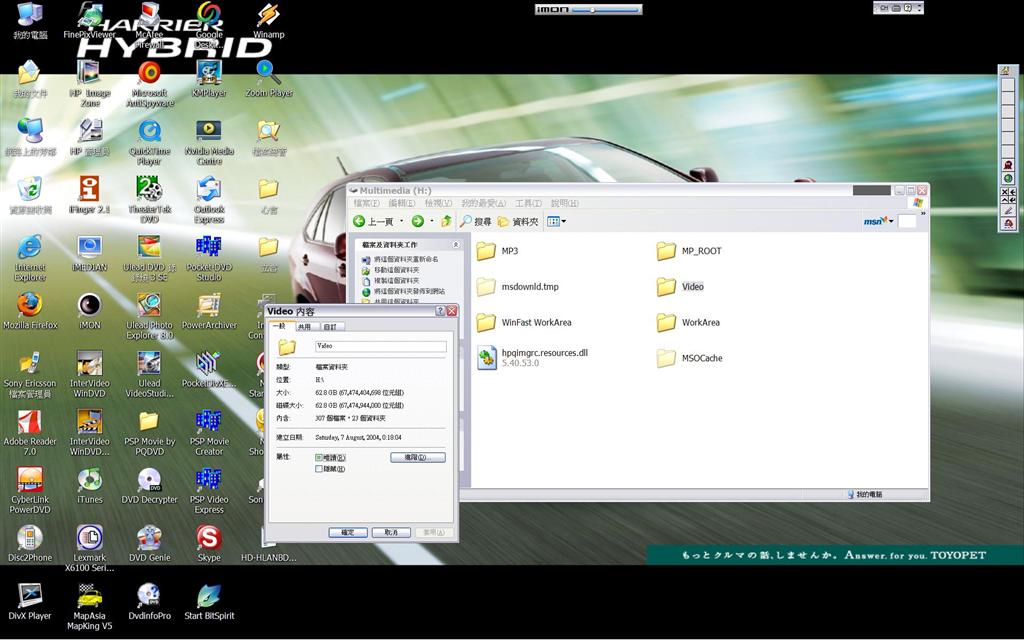Open the Forward button history dropdown arrow
The width and height of the screenshot is (1024, 640).
click(430, 221)
